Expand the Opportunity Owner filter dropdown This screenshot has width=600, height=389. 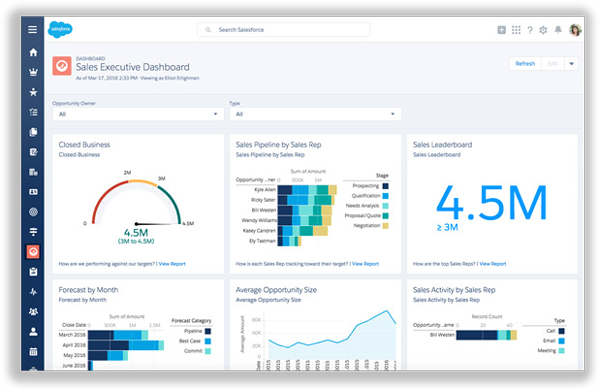138,114
